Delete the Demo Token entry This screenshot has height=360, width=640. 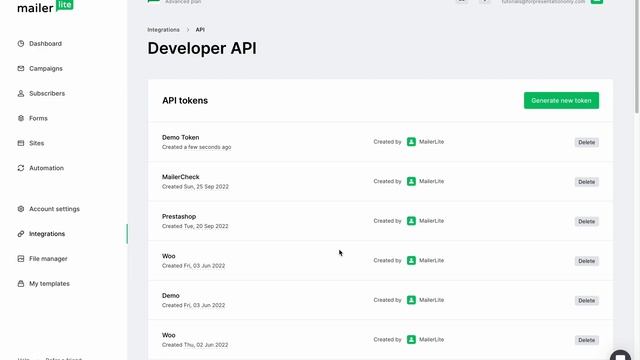pos(587,142)
